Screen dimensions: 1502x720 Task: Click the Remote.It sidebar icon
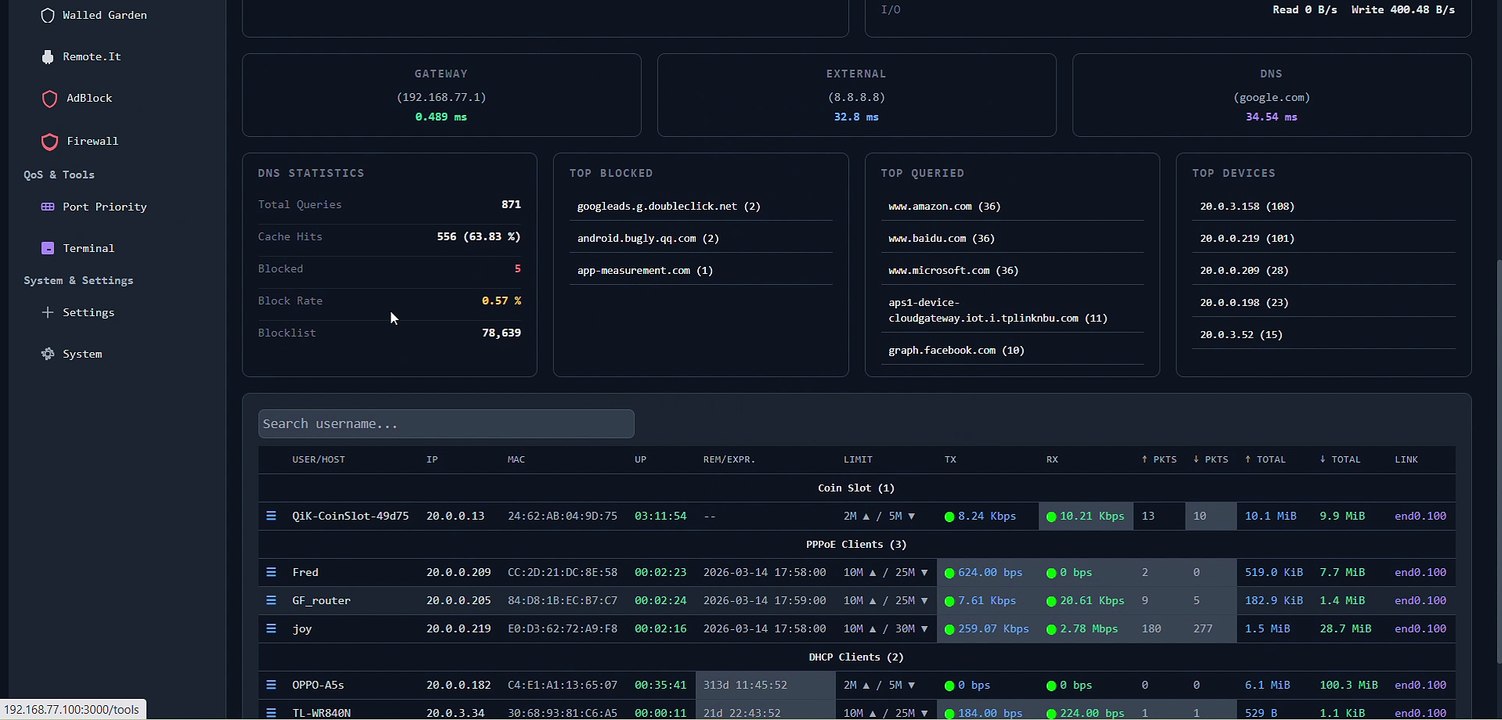coord(48,57)
